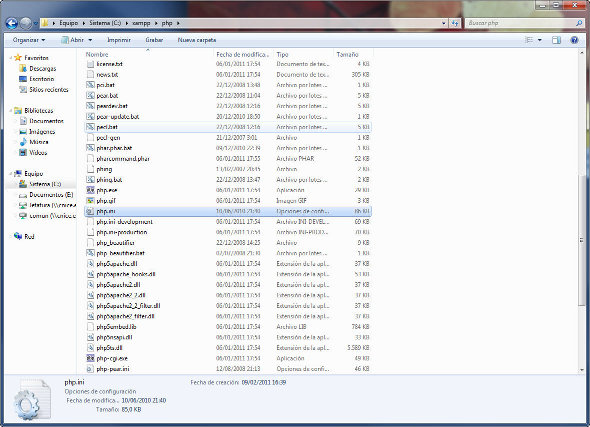Click Sistema (C:) in the breadcrumb

click(x=105, y=23)
